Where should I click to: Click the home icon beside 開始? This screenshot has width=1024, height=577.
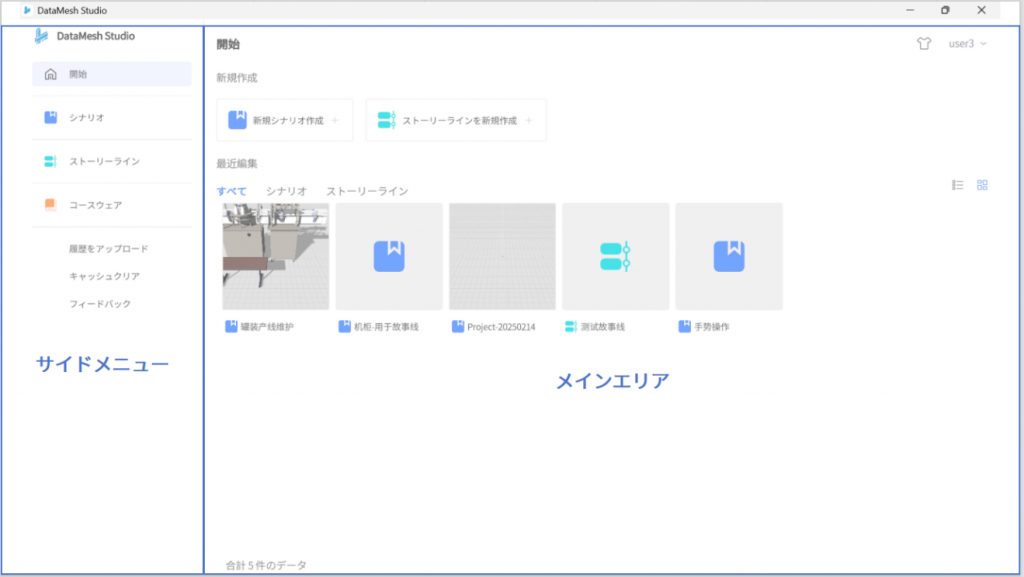tap(51, 74)
